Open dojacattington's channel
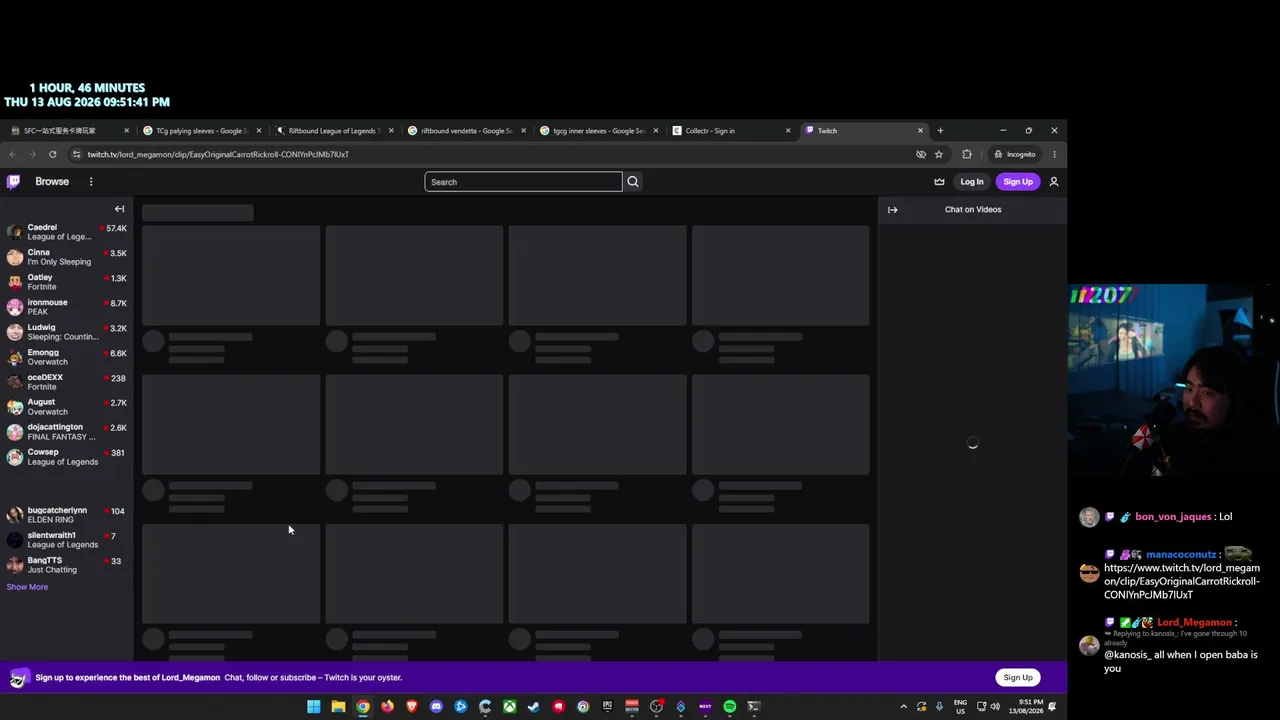The height and width of the screenshot is (720, 1280). (x=66, y=432)
